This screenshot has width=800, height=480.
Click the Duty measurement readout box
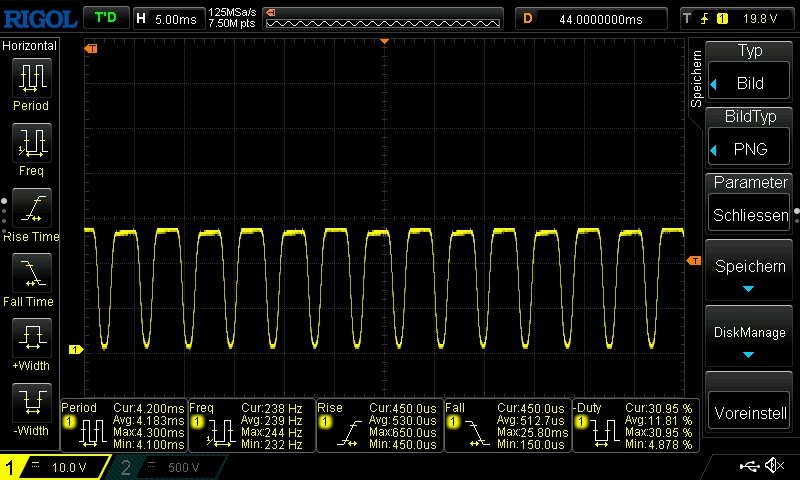pyautogui.click(x=634, y=426)
